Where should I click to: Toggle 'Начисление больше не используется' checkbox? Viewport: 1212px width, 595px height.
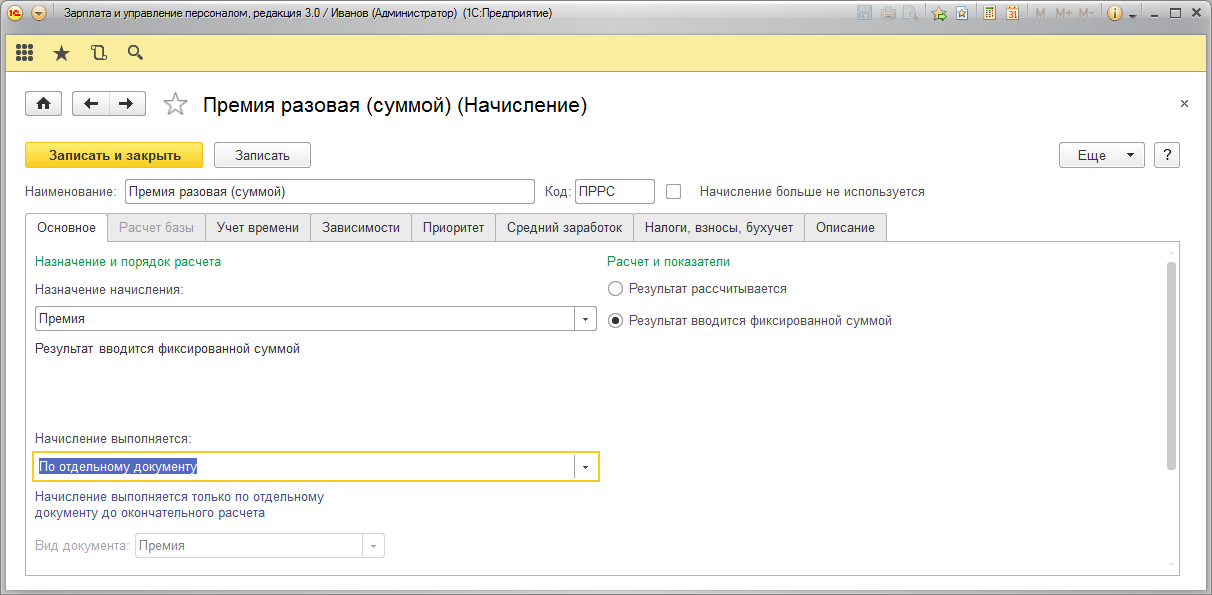point(673,191)
